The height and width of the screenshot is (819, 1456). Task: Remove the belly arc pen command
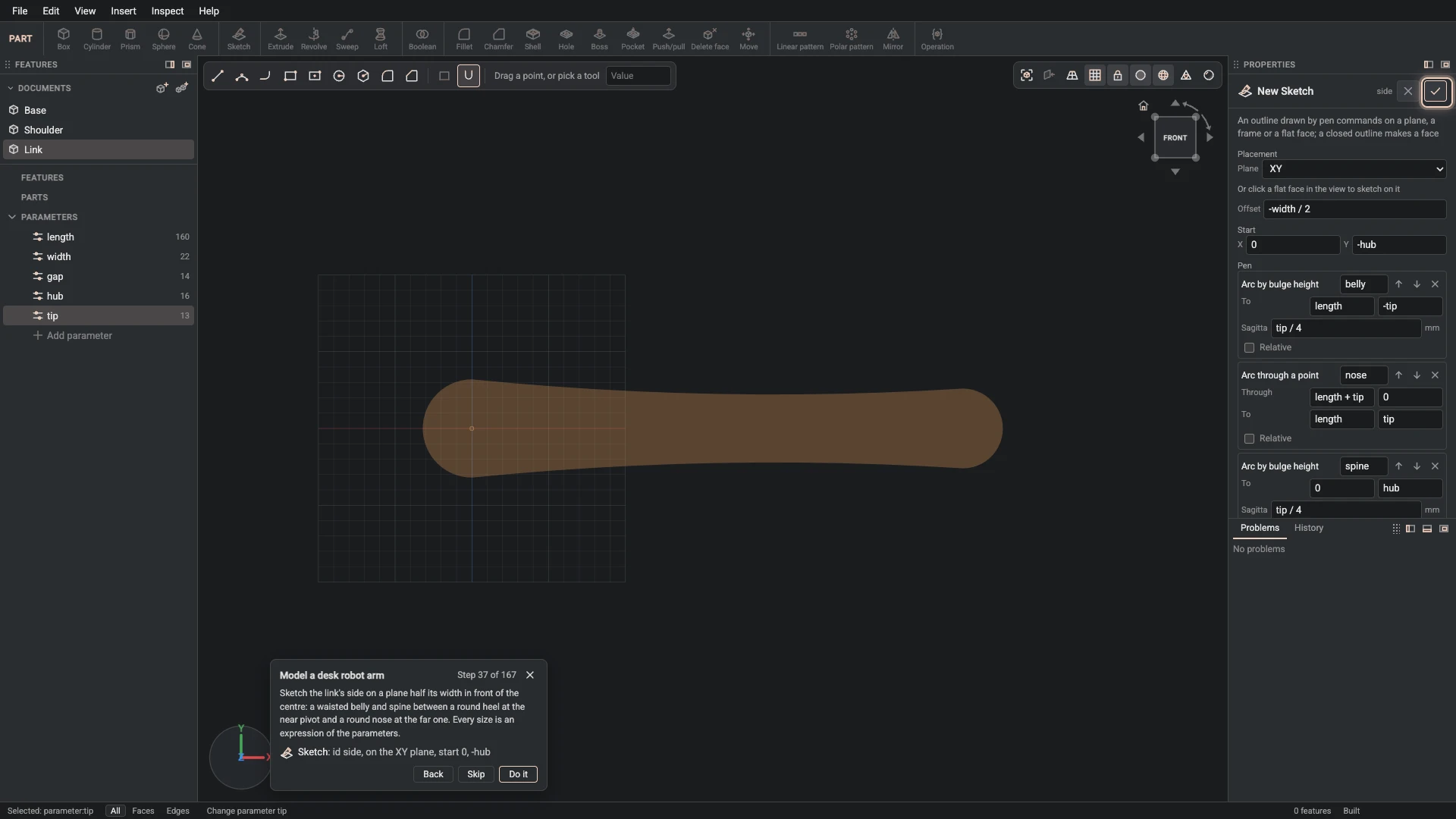coord(1435,284)
